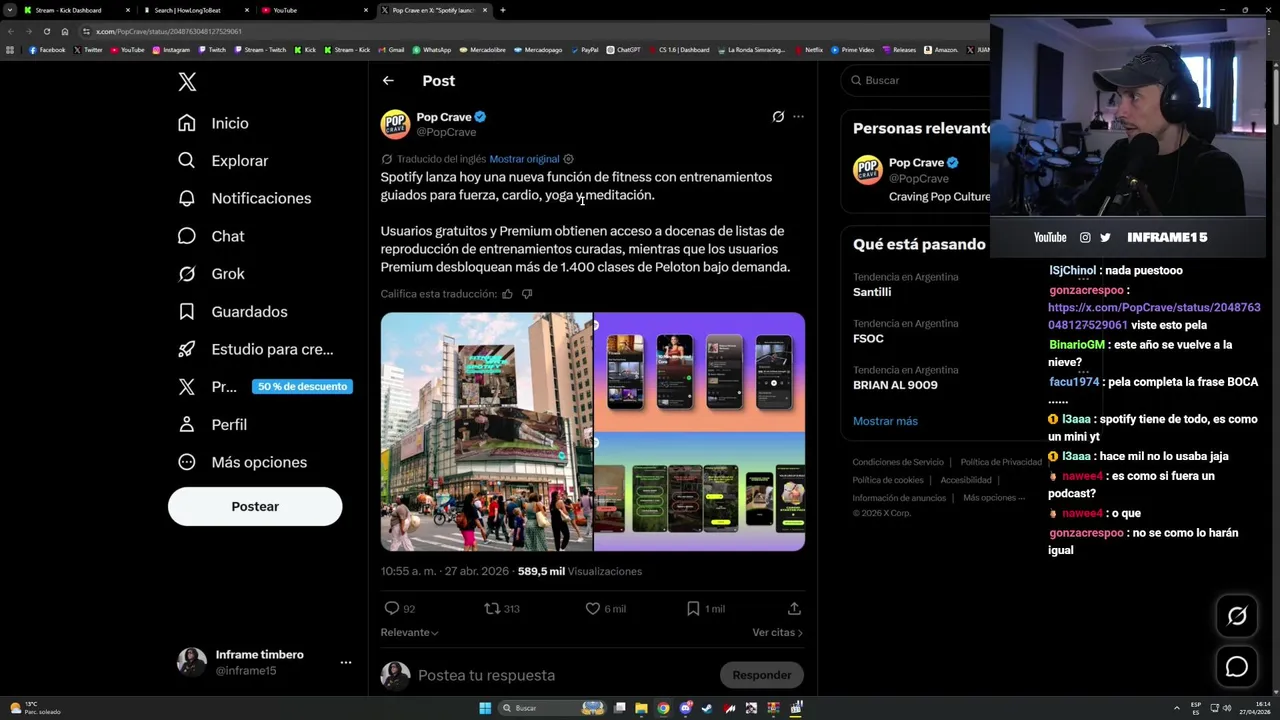The width and height of the screenshot is (1280, 720).
Task: Show hidden tray icons chevron
Action: (x=1176, y=708)
